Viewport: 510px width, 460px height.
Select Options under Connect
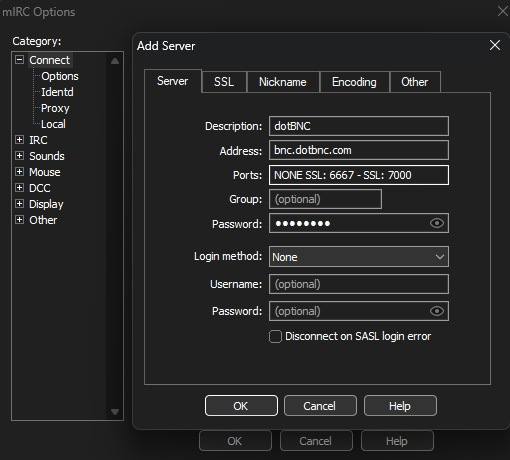point(60,76)
